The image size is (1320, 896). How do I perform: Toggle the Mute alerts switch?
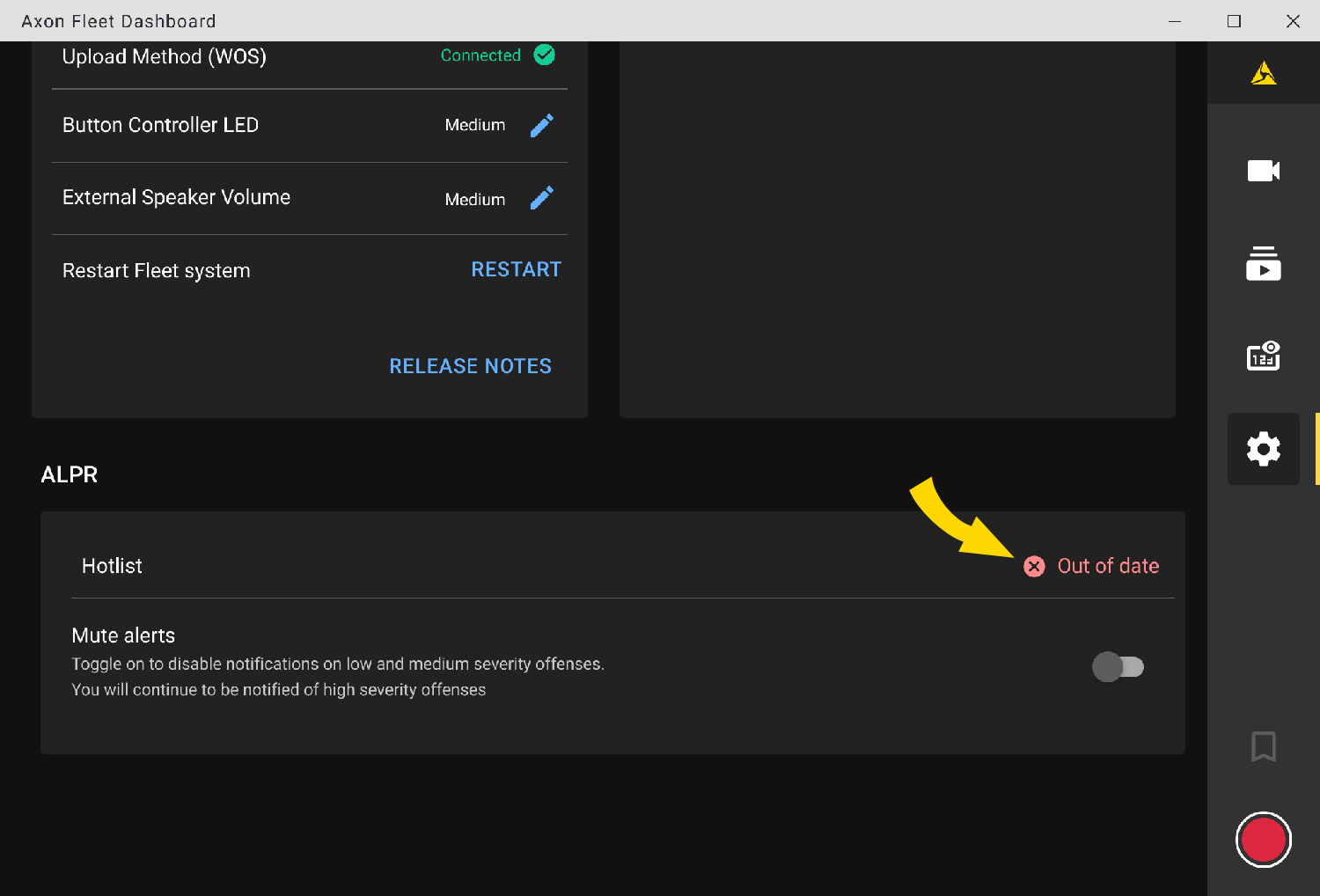1118,667
